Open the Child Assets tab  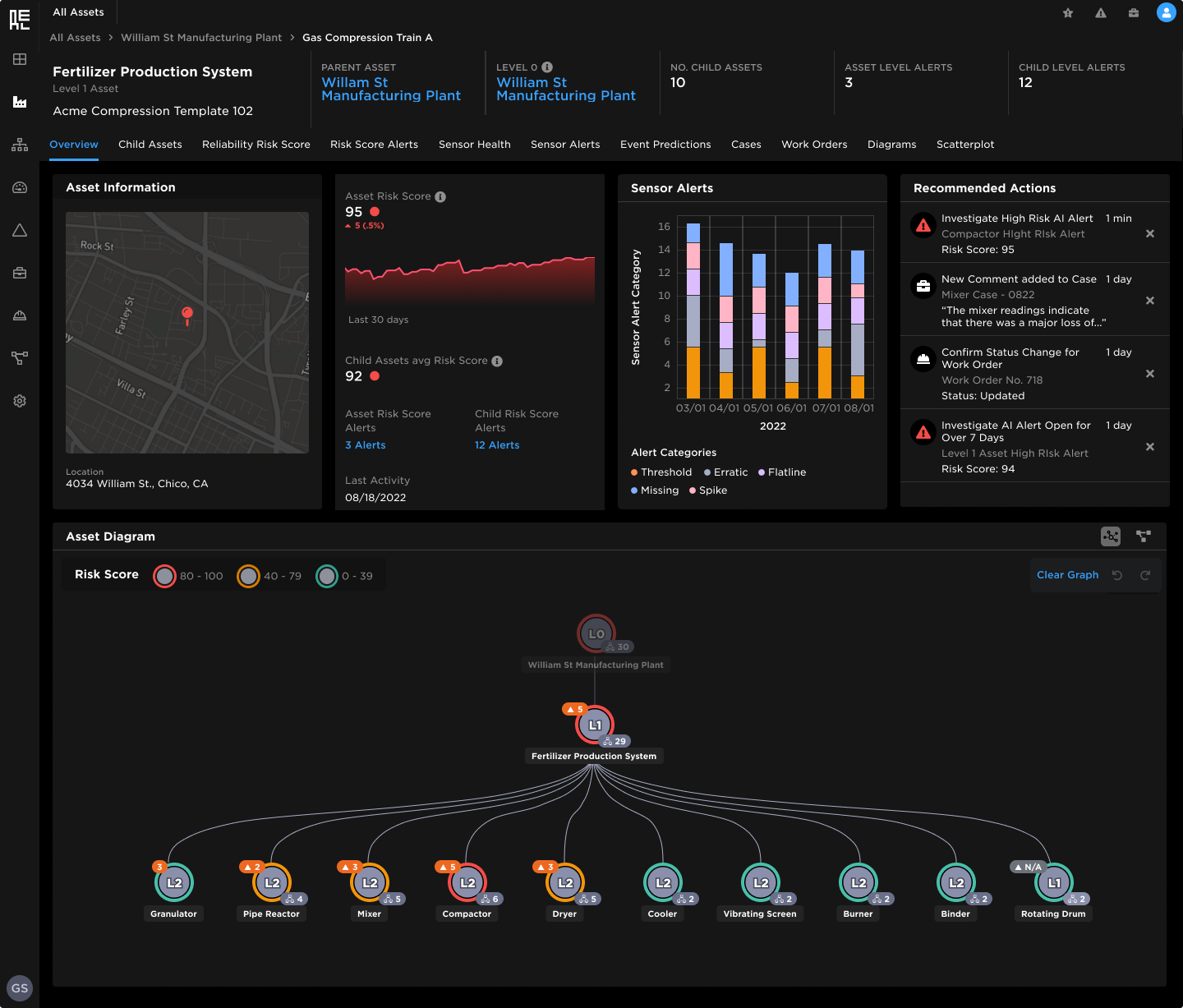[150, 145]
